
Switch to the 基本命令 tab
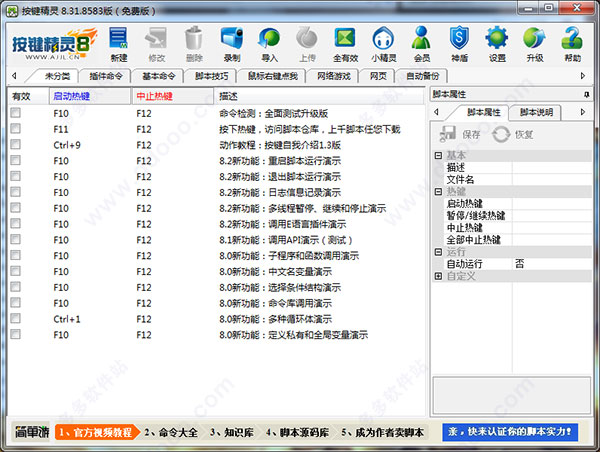[158, 76]
